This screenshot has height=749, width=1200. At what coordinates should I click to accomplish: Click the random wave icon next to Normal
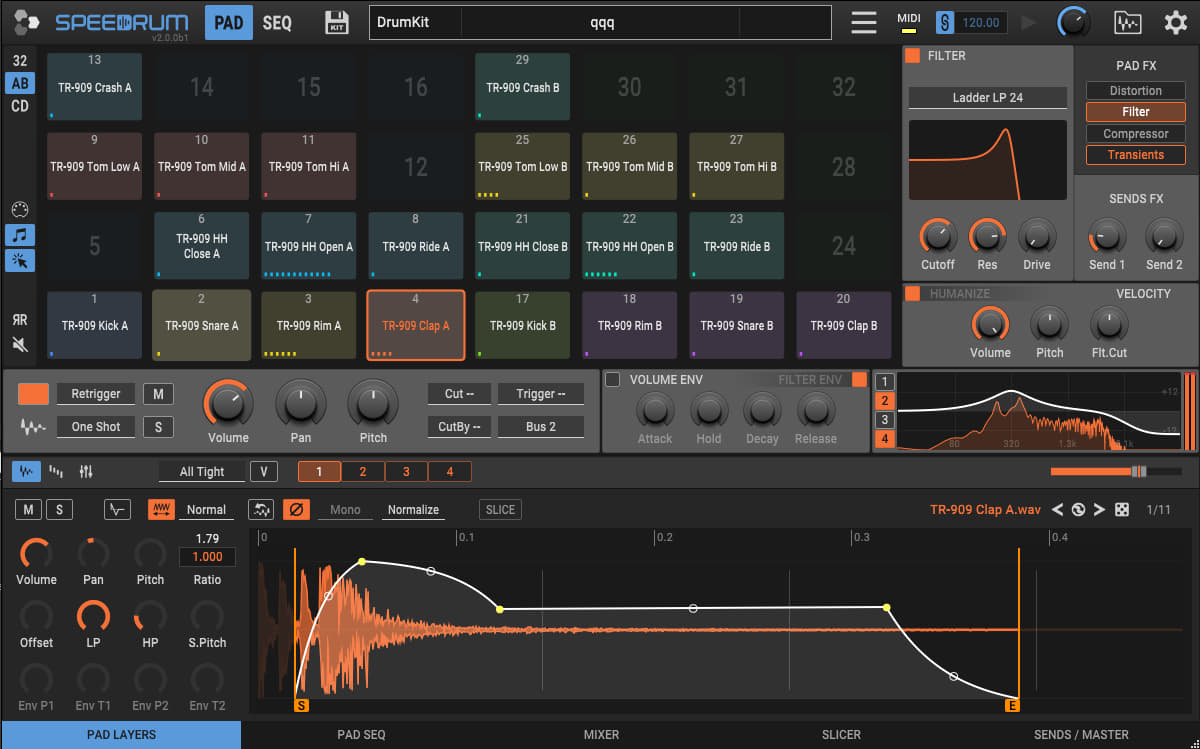(x=262, y=509)
